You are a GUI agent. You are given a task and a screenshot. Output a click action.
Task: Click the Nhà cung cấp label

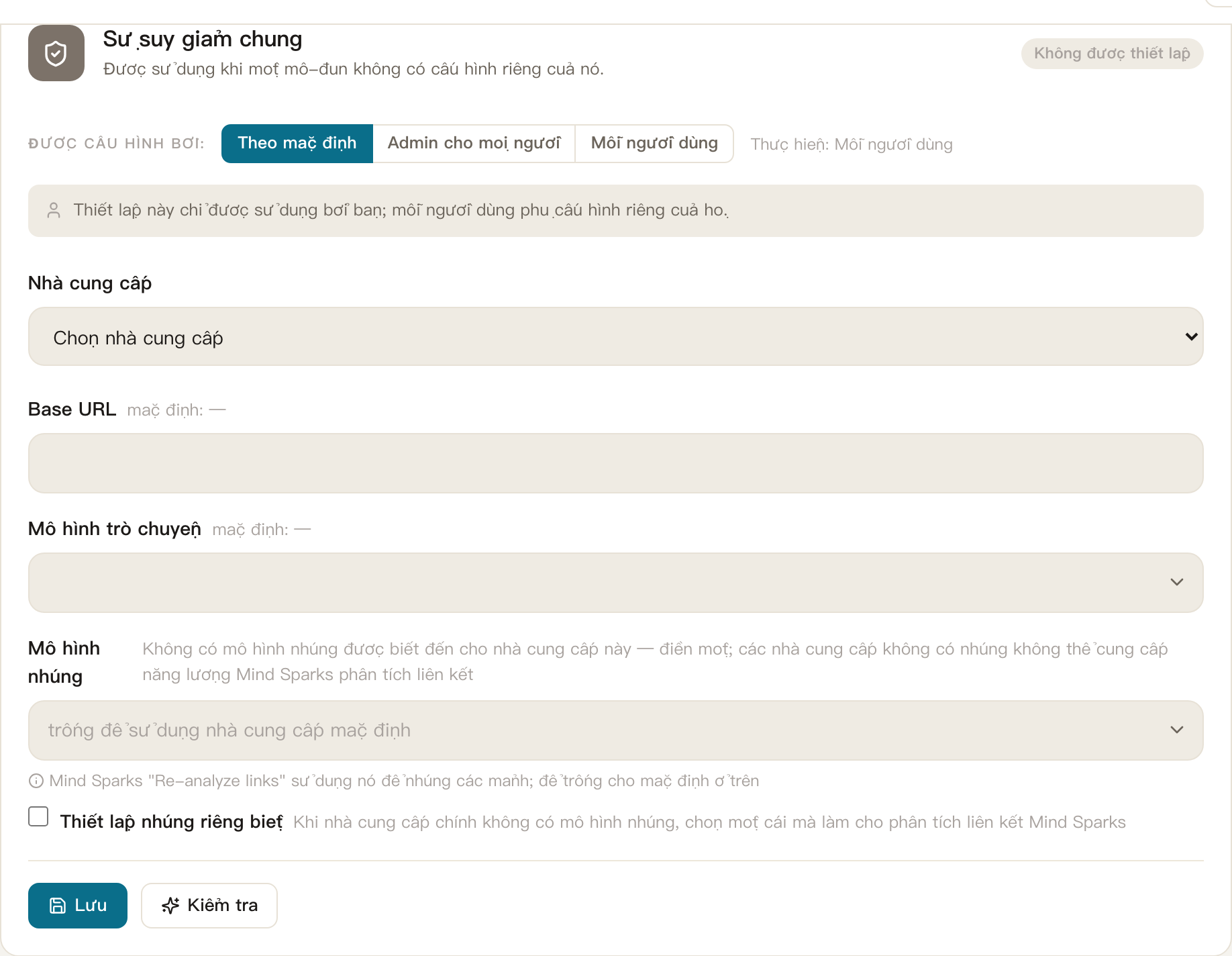coord(90,283)
